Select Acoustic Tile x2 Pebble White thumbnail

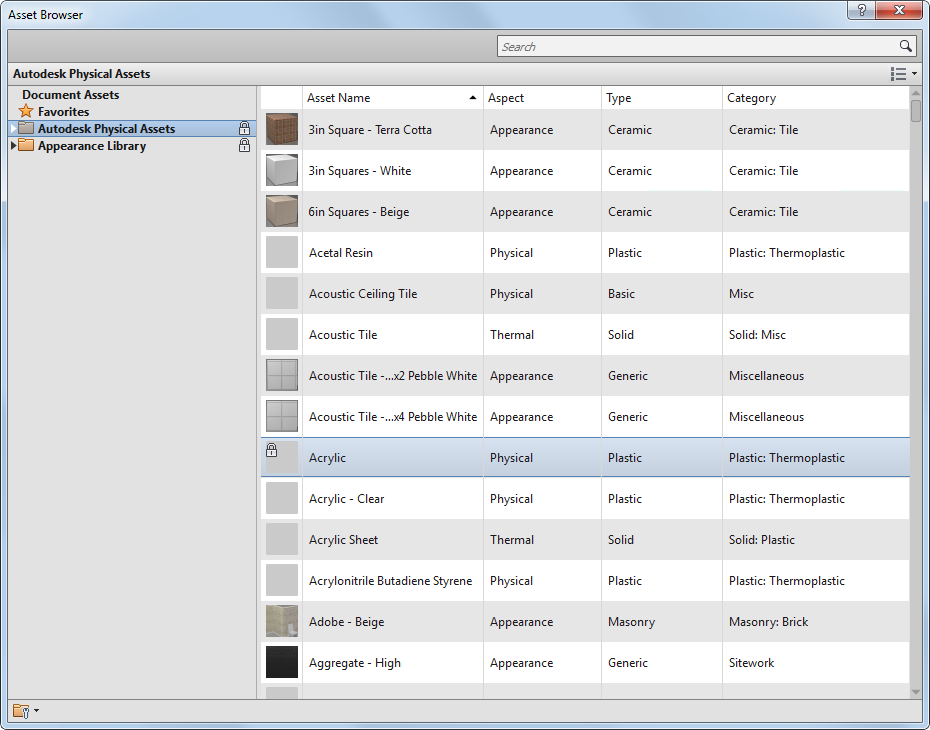[x=282, y=375]
